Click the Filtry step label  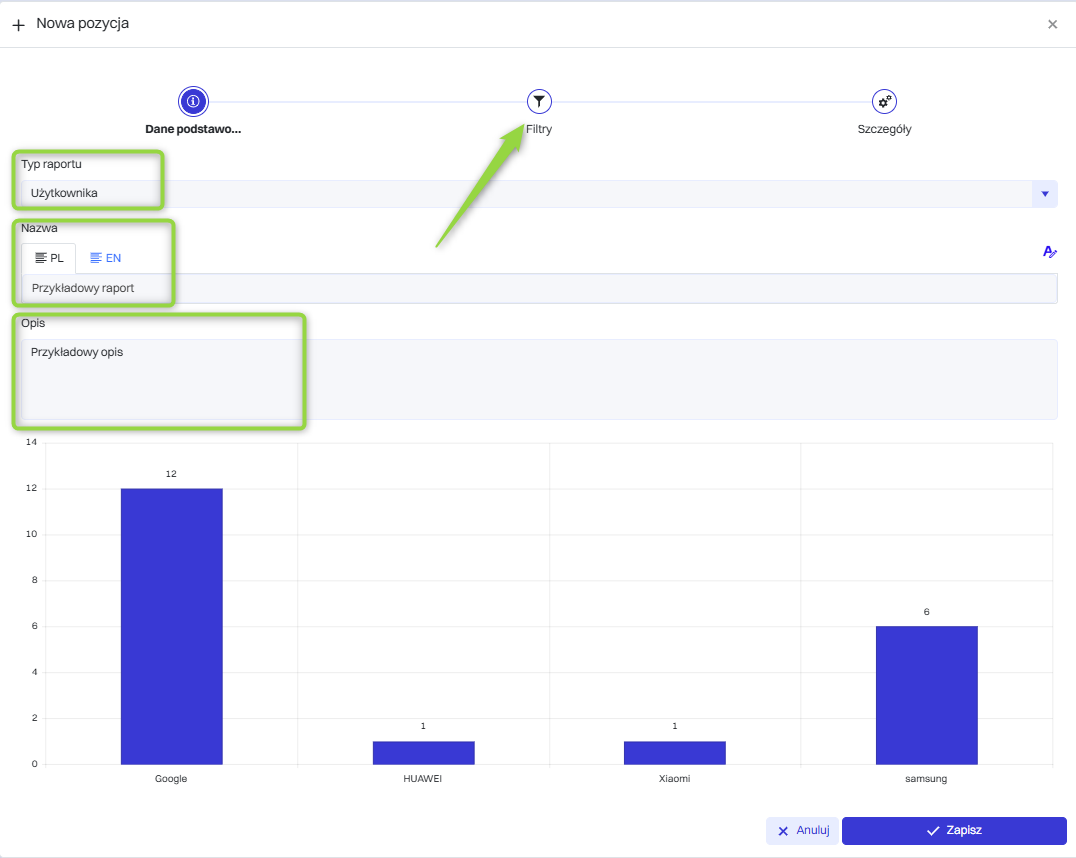(x=539, y=129)
